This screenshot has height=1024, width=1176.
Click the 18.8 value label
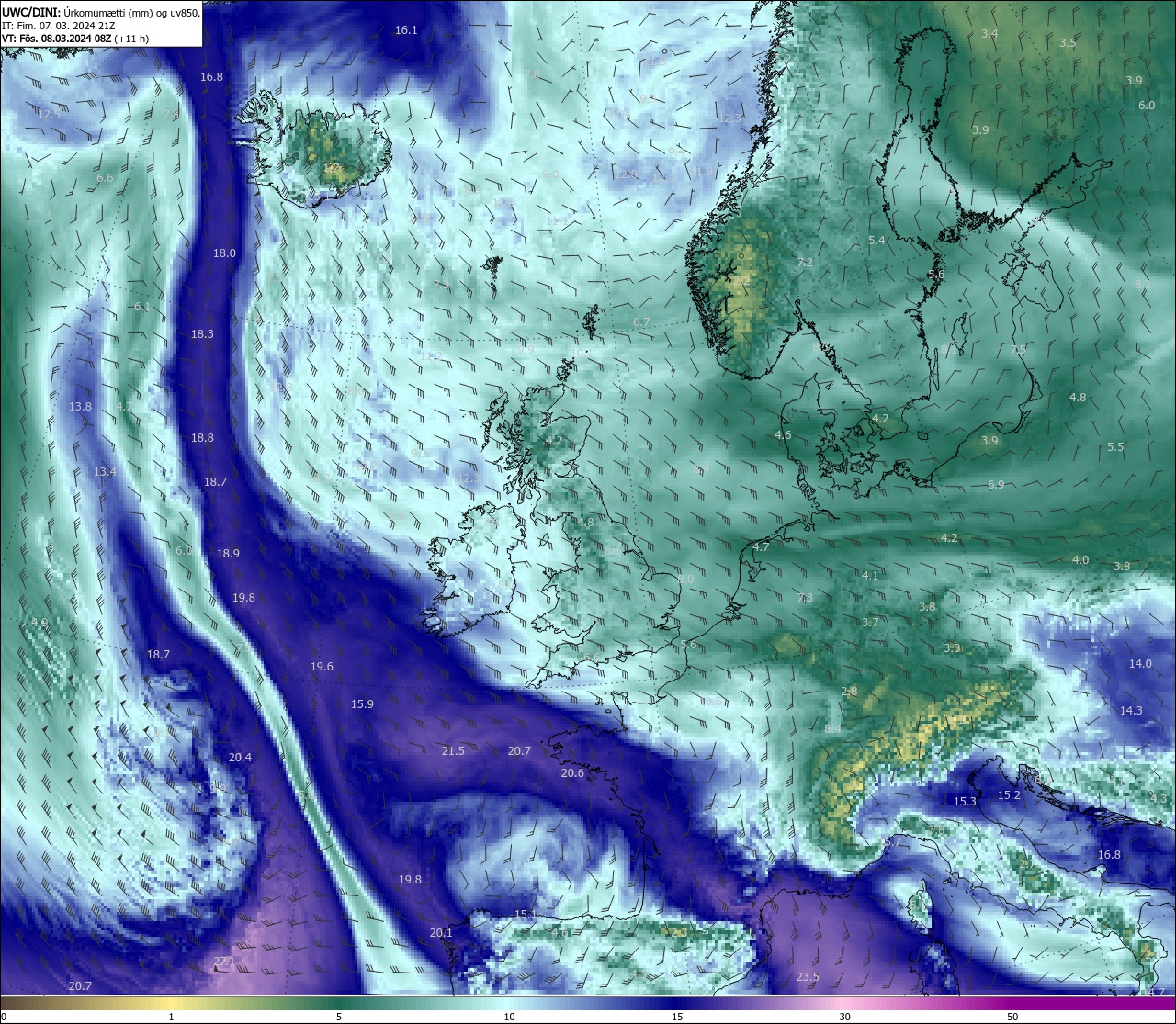click(x=202, y=438)
